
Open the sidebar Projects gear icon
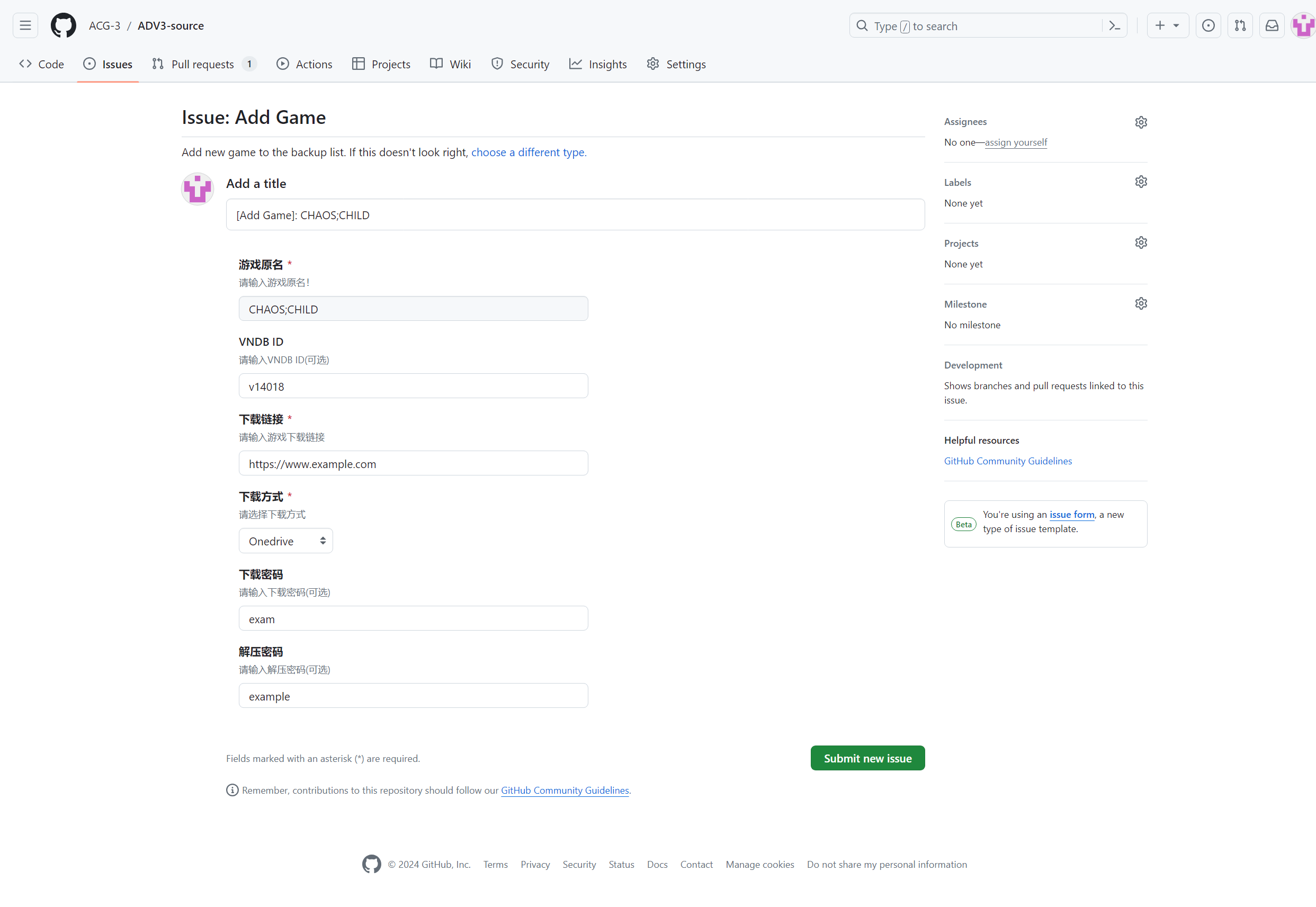pyautogui.click(x=1141, y=243)
